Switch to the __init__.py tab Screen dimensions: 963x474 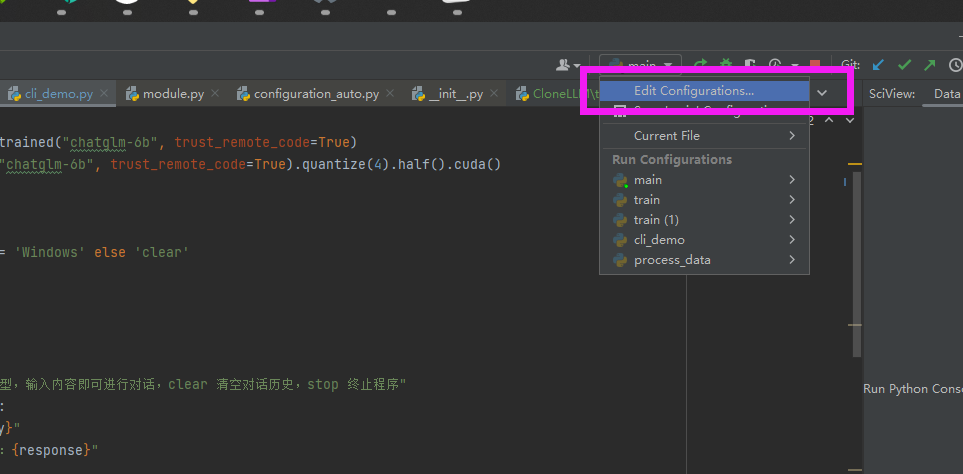456,94
